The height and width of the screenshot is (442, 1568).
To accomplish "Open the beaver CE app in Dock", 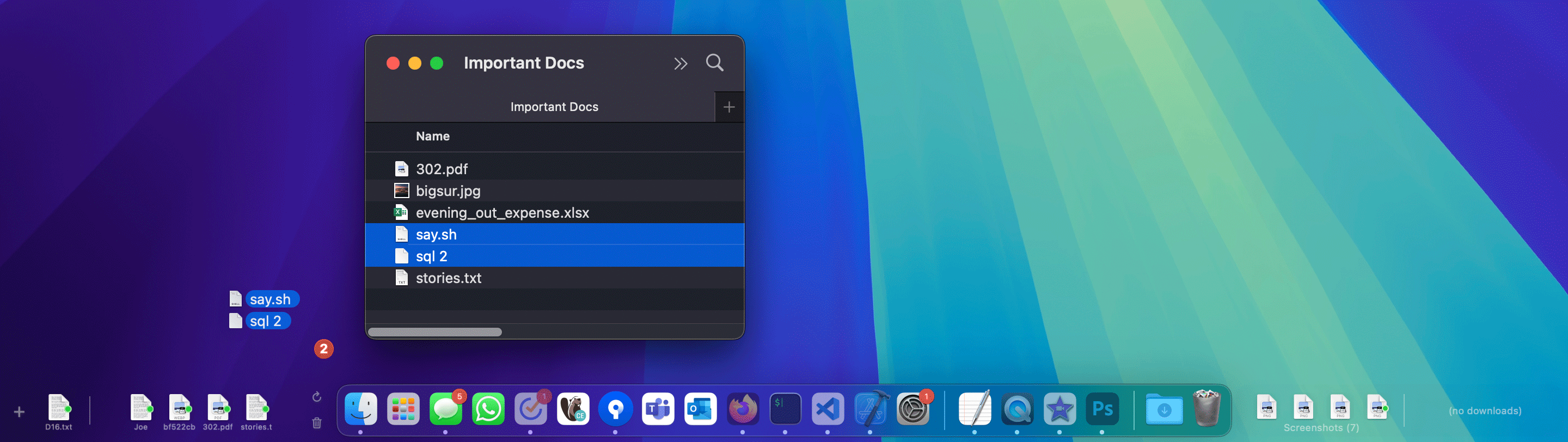I will pos(573,408).
